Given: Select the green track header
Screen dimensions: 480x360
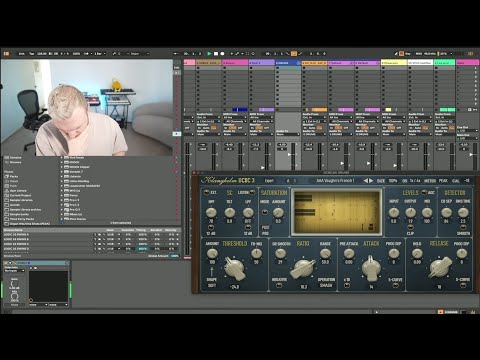Looking at the screenshot, I should pyautogui.click(x=445, y=63).
